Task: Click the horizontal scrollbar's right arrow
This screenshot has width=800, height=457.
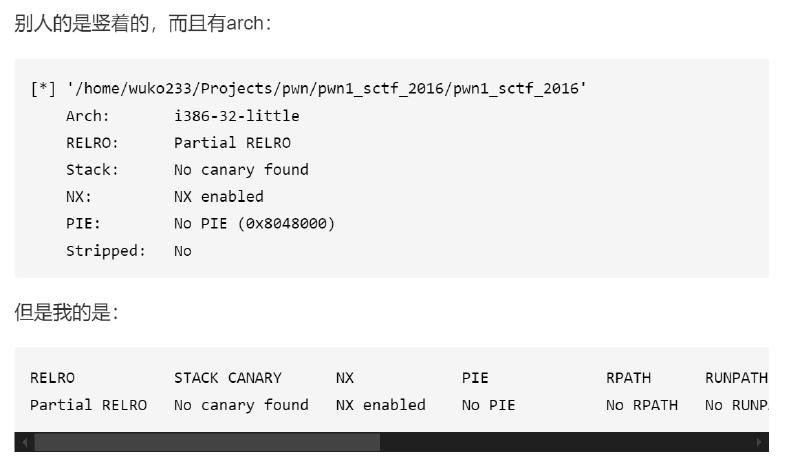Action: pos(759,442)
